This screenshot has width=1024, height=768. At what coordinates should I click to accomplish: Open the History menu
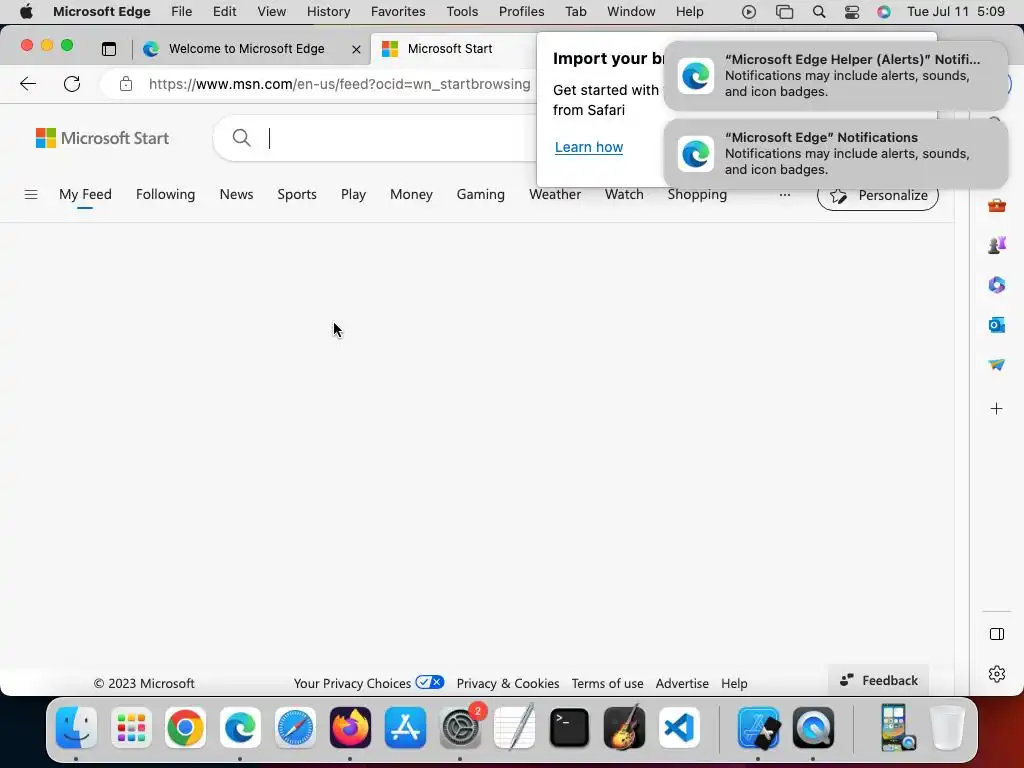tap(328, 12)
